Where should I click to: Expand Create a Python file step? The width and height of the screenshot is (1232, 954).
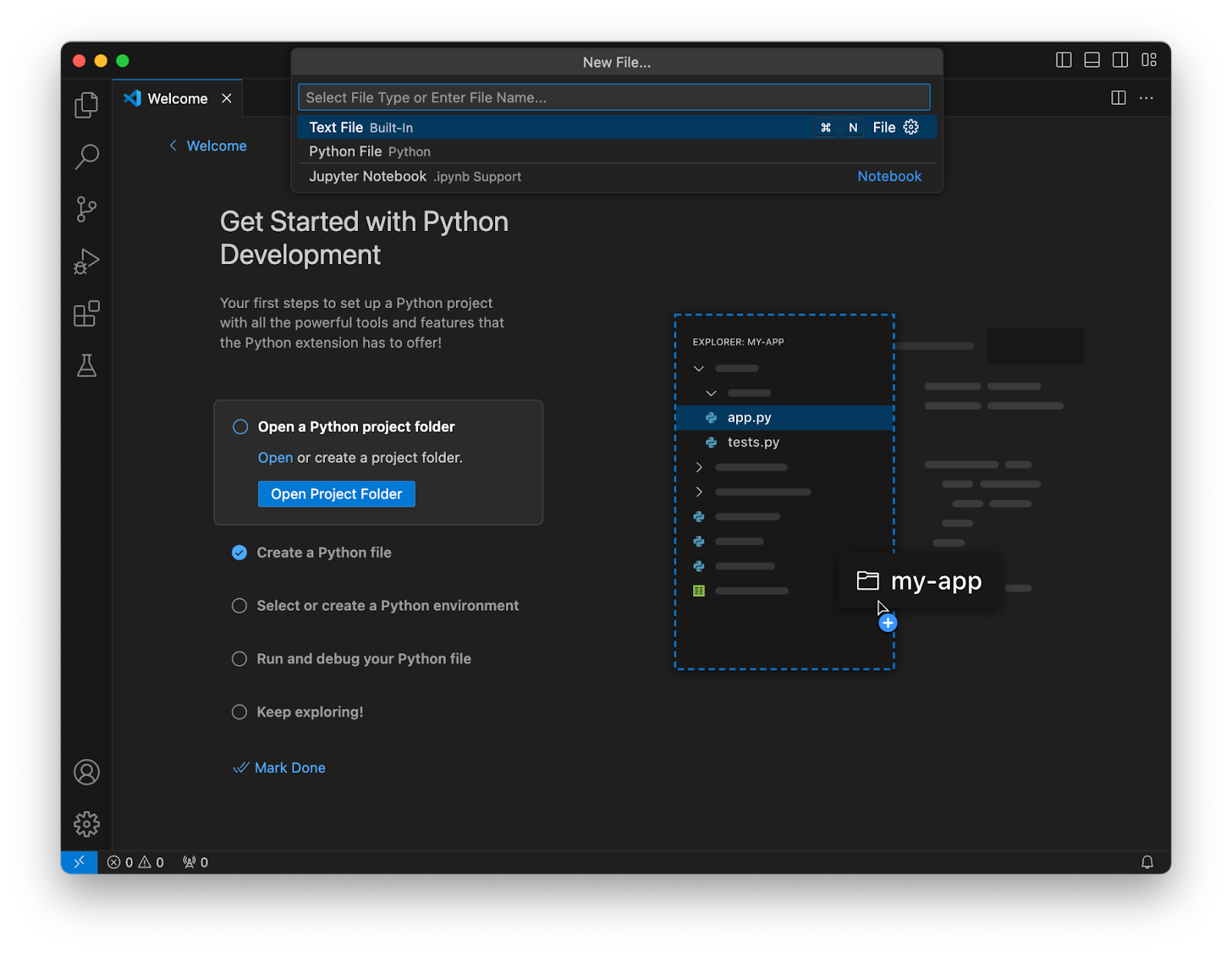324,552
